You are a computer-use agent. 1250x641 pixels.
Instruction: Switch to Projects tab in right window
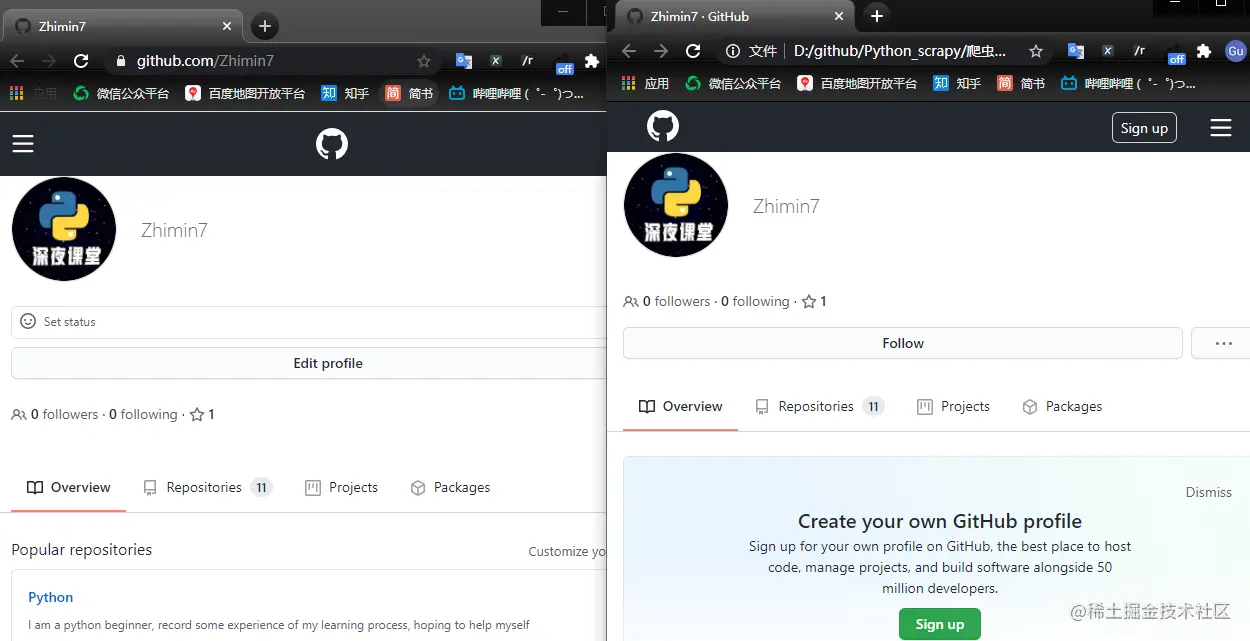click(953, 406)
